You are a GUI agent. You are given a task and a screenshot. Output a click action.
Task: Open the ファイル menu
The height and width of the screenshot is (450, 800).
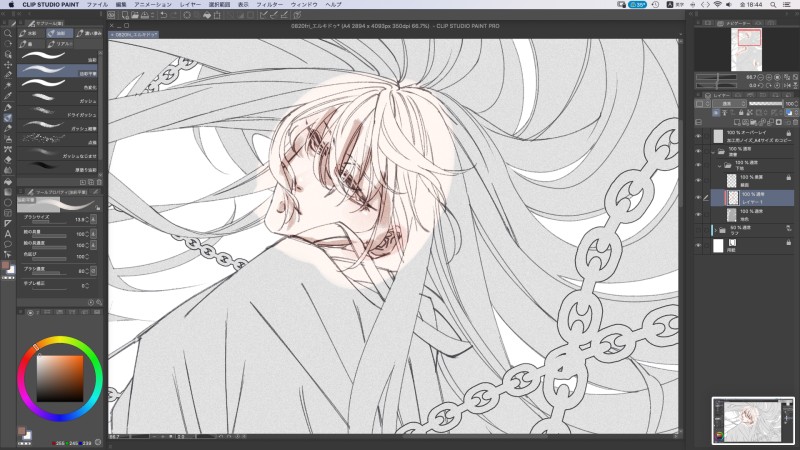pos(97,5)
